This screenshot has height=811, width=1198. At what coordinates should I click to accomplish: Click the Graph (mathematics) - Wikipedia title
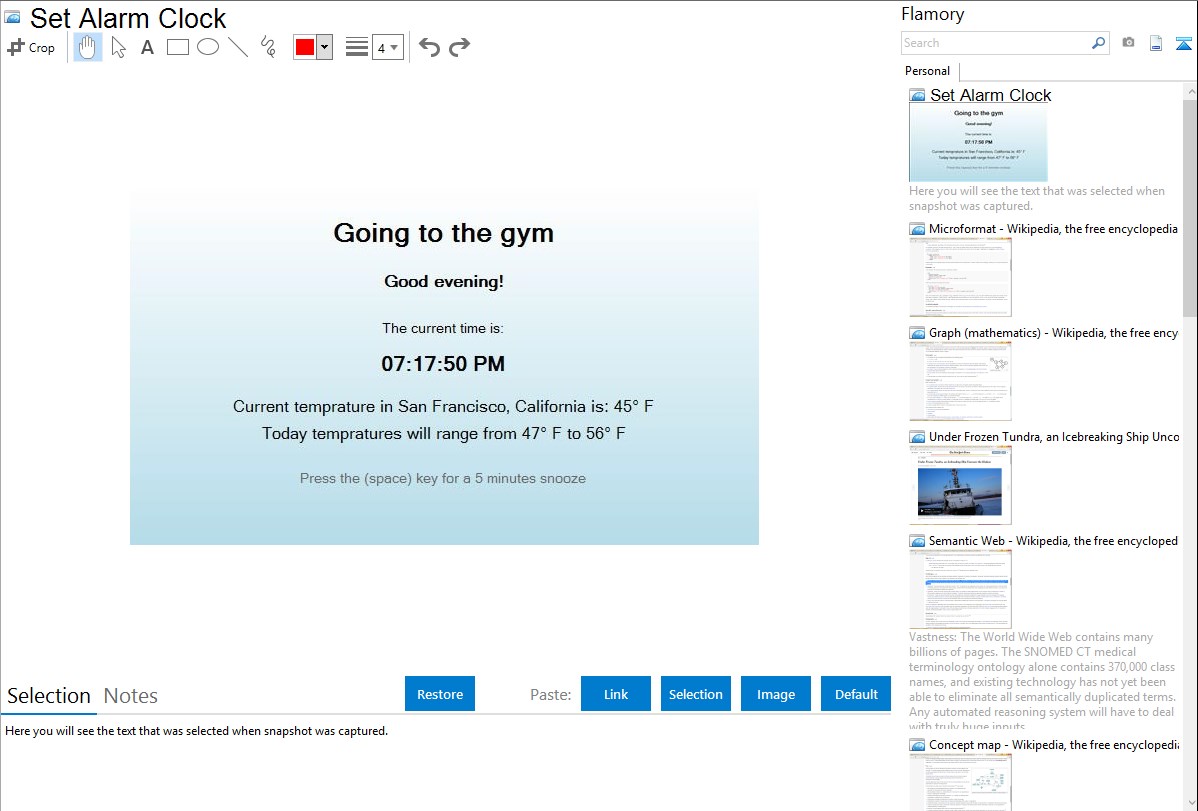click(1053, 333)
